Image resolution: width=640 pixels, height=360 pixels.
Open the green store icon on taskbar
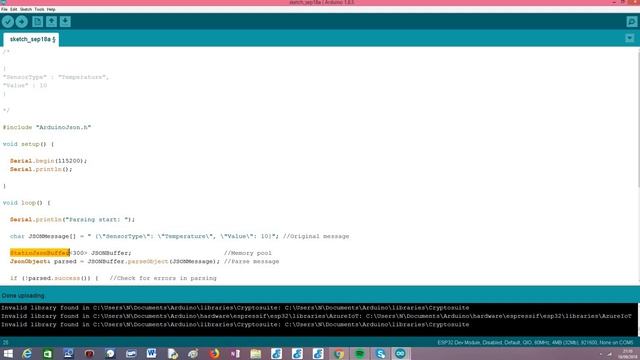coord(48,353)
